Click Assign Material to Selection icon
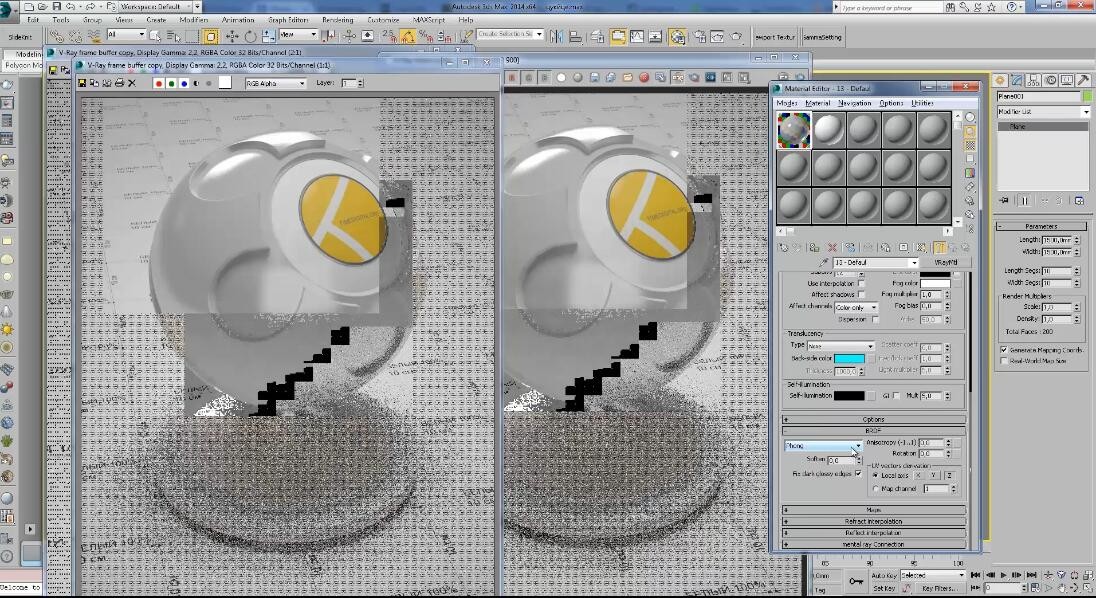The image size is (1096, 598). [815, 247]
